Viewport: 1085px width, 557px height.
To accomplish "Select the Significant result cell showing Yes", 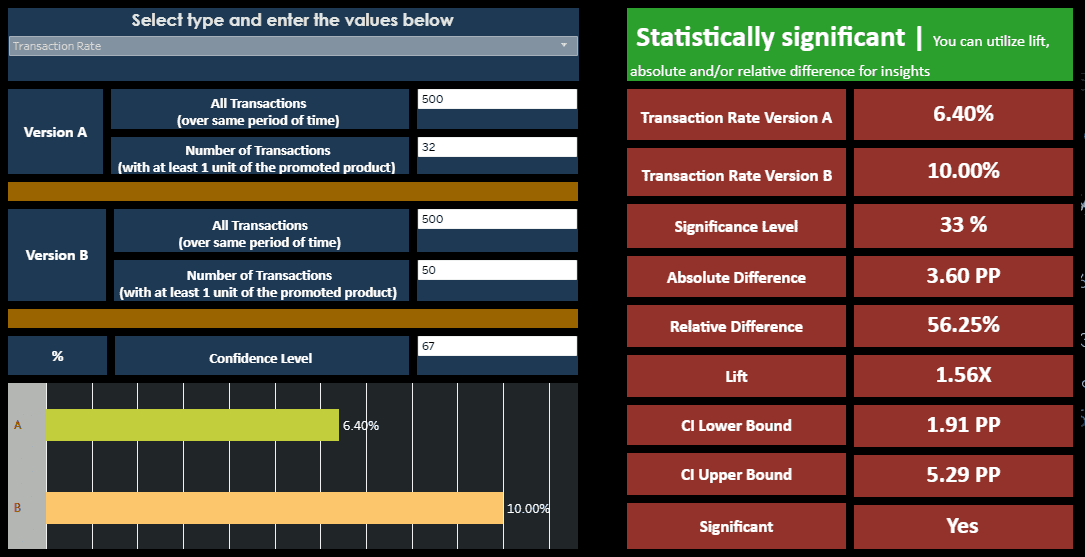I will pos(963,526).
